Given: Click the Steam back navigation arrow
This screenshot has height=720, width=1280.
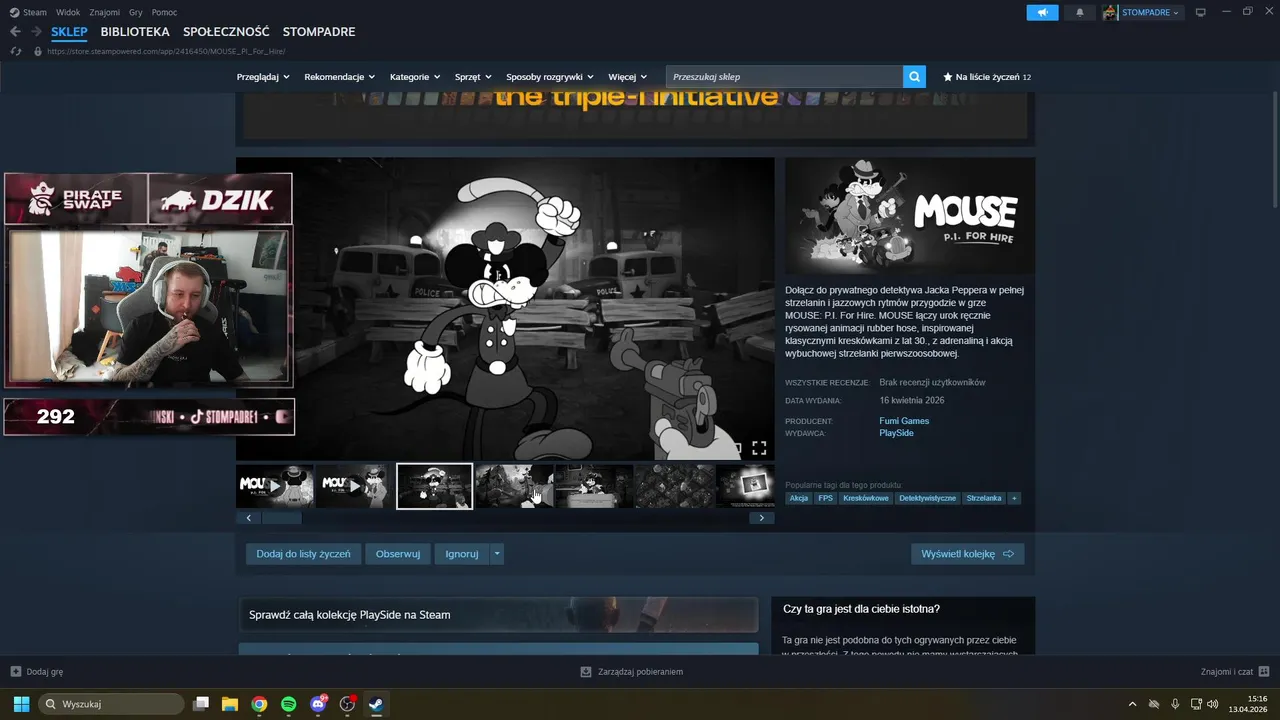Looking at the screenshot, I should point(15,32).
